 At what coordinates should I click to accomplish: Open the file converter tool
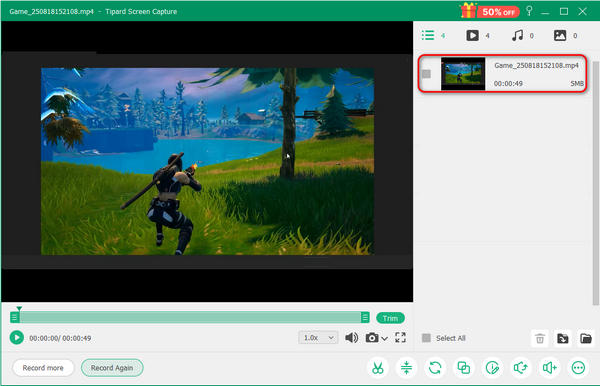(x=435, y=368)
